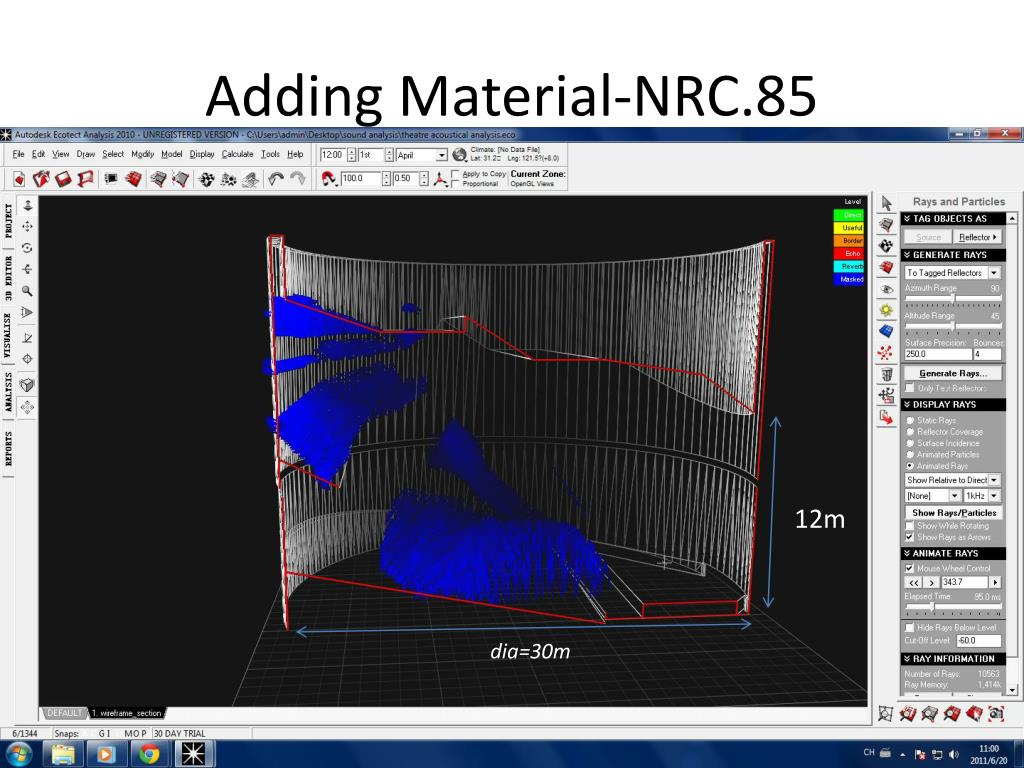Select the Reflector Coverage radio option

tap(910, 432)
